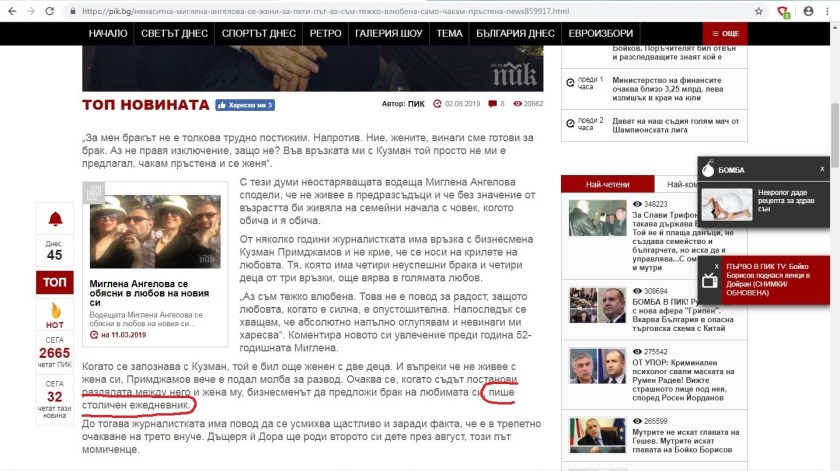Viewport: 840px width, 471px height.
Task: Open the HOT flame section
Action: [54, 314]
